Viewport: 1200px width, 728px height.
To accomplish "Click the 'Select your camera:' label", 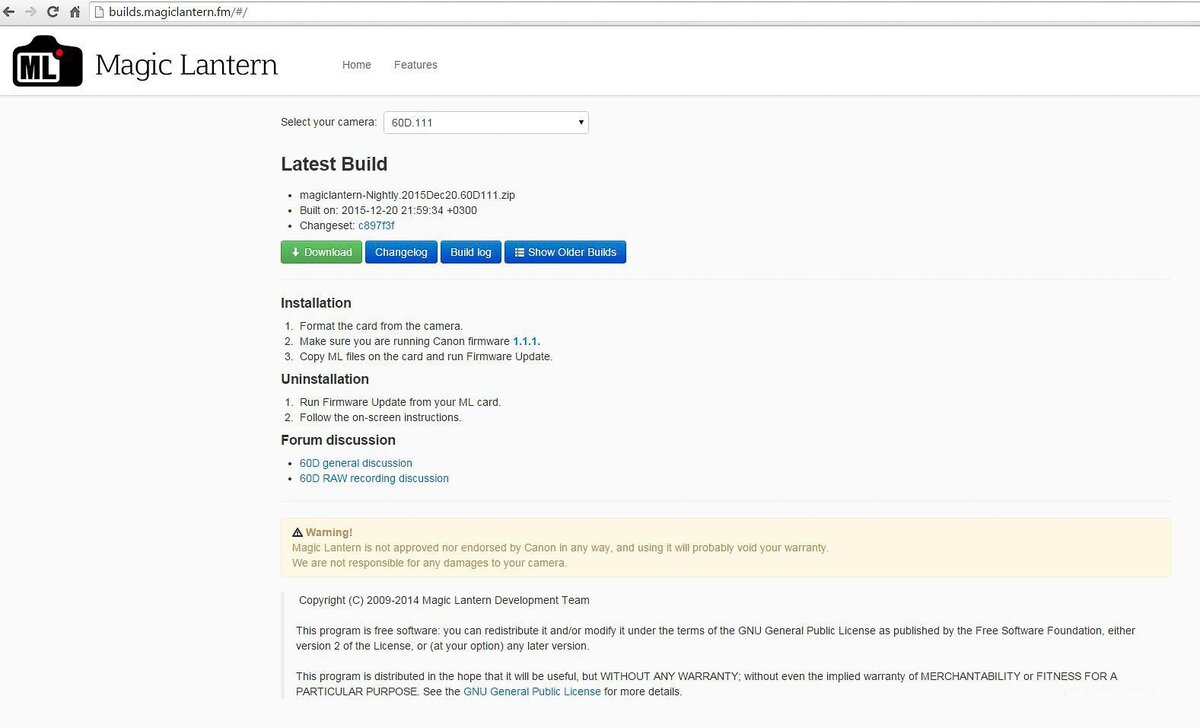I will [329, 122].
